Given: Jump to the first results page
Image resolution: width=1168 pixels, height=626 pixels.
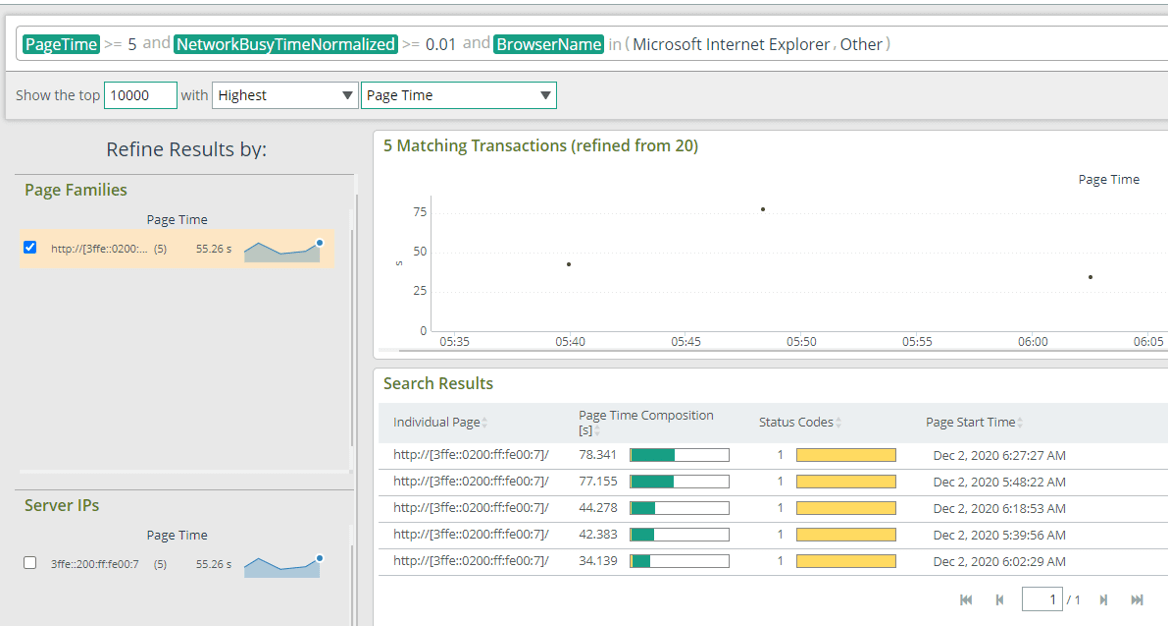Looking at the screenshot, I should 965,599.
